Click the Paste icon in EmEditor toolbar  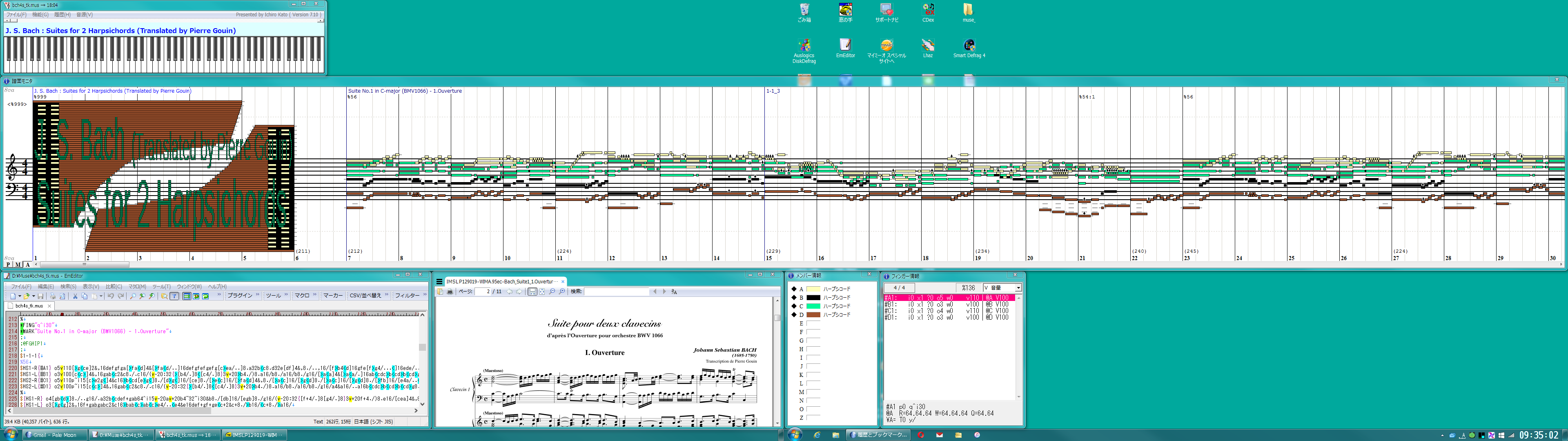(94, 296)
